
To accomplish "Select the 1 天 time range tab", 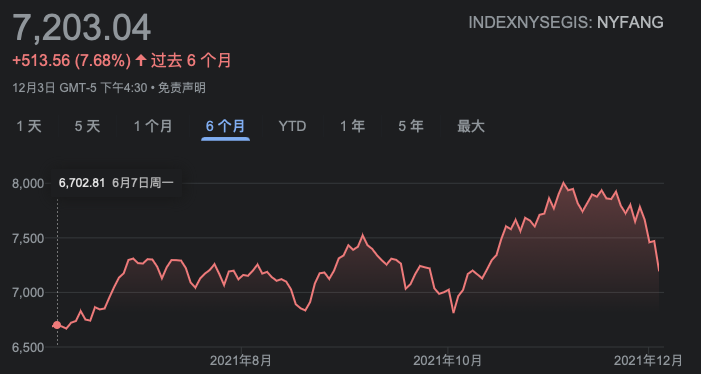I will click(x=29, y=126).
